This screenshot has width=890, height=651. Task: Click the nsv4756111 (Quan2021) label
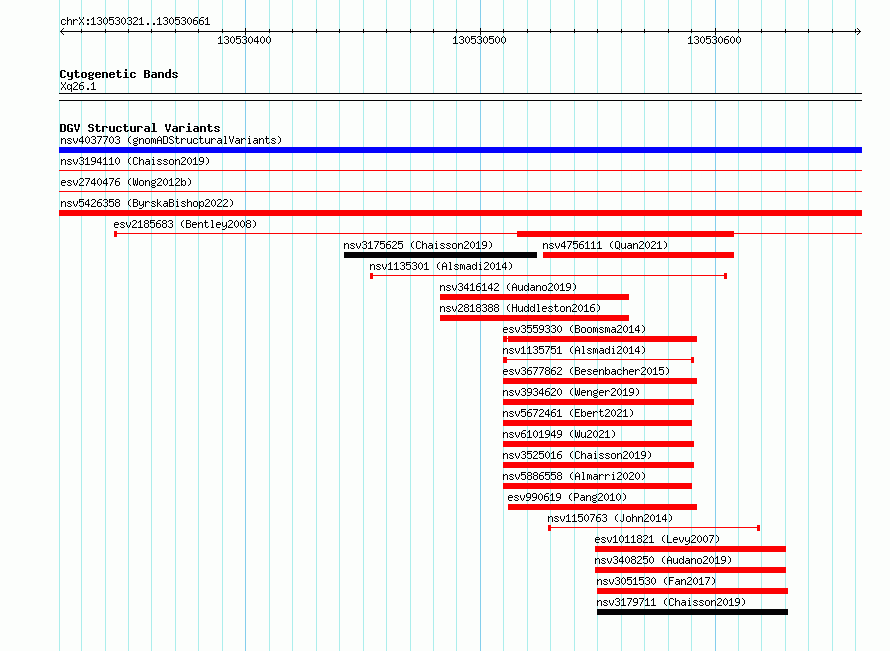click(x=605, y=245)
